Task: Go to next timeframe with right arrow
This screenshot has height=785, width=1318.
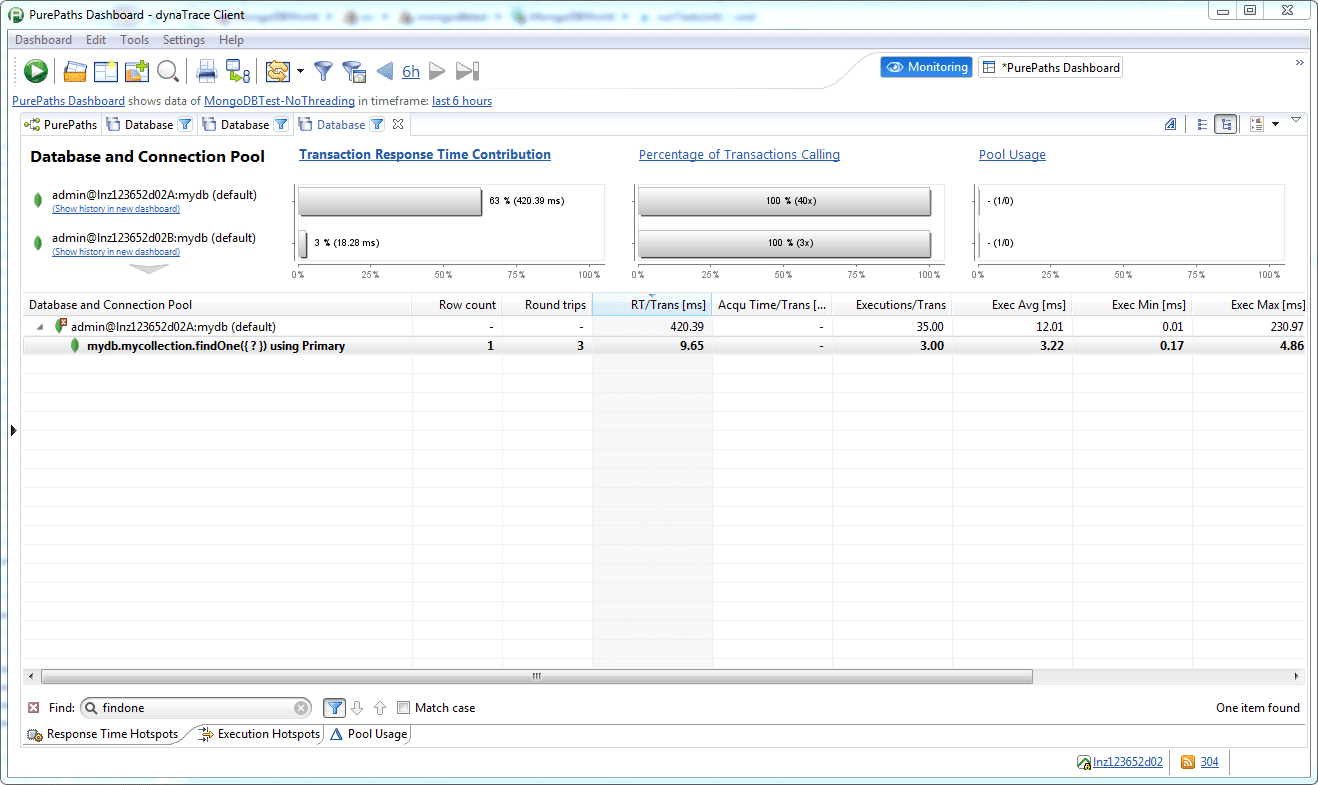Action: point(437,71)
